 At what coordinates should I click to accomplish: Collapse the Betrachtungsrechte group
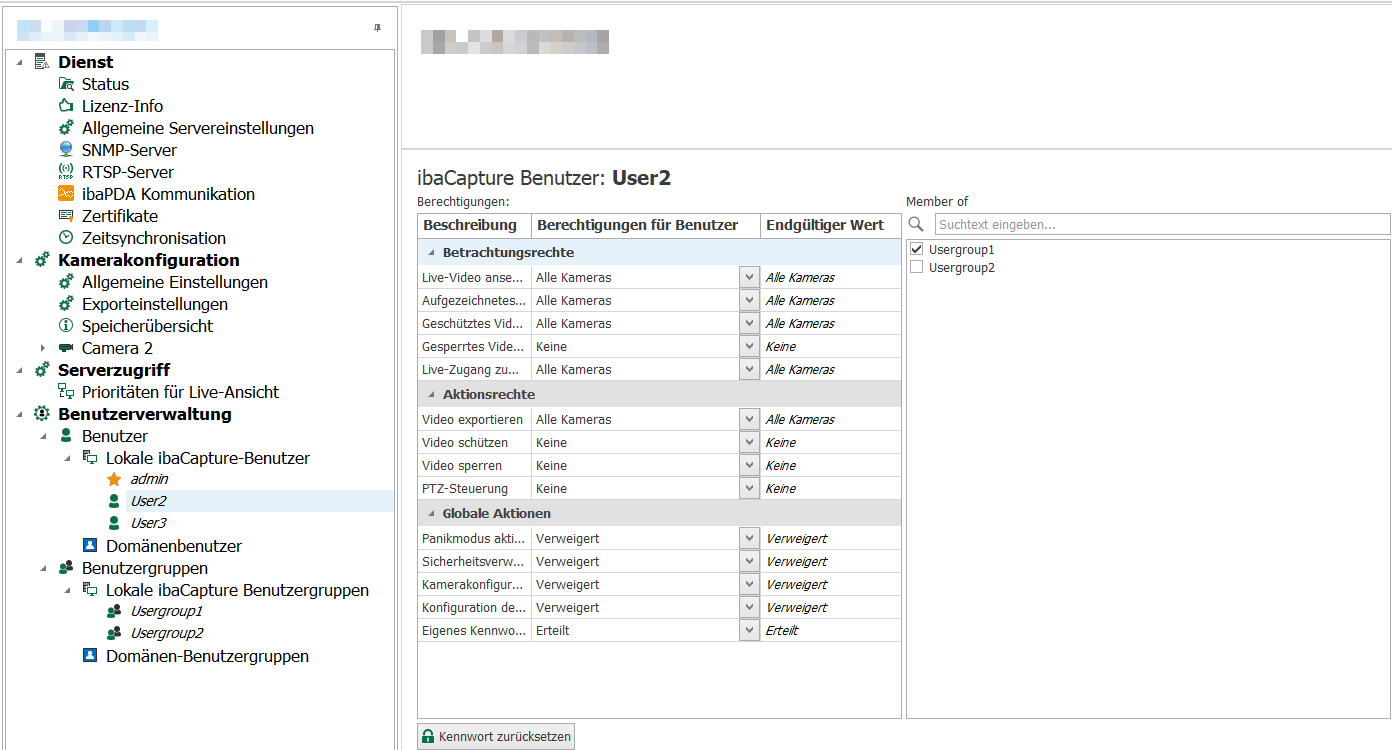pyautogui.click(x=431, y=253)
